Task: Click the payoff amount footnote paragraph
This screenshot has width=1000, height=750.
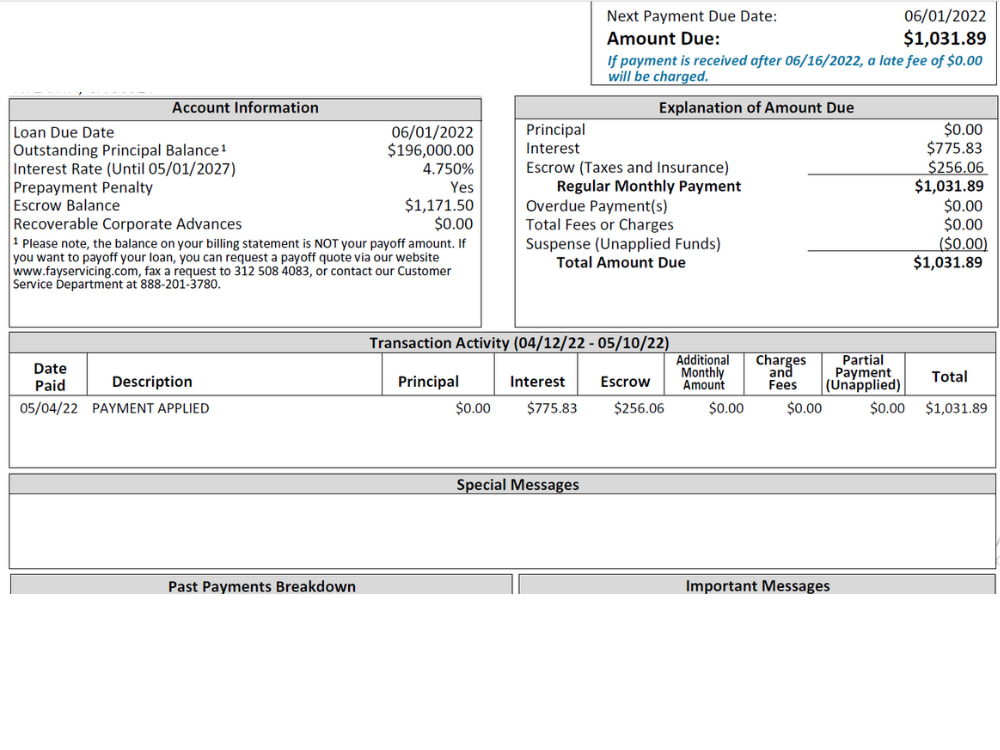Action: tap(240, 264)
